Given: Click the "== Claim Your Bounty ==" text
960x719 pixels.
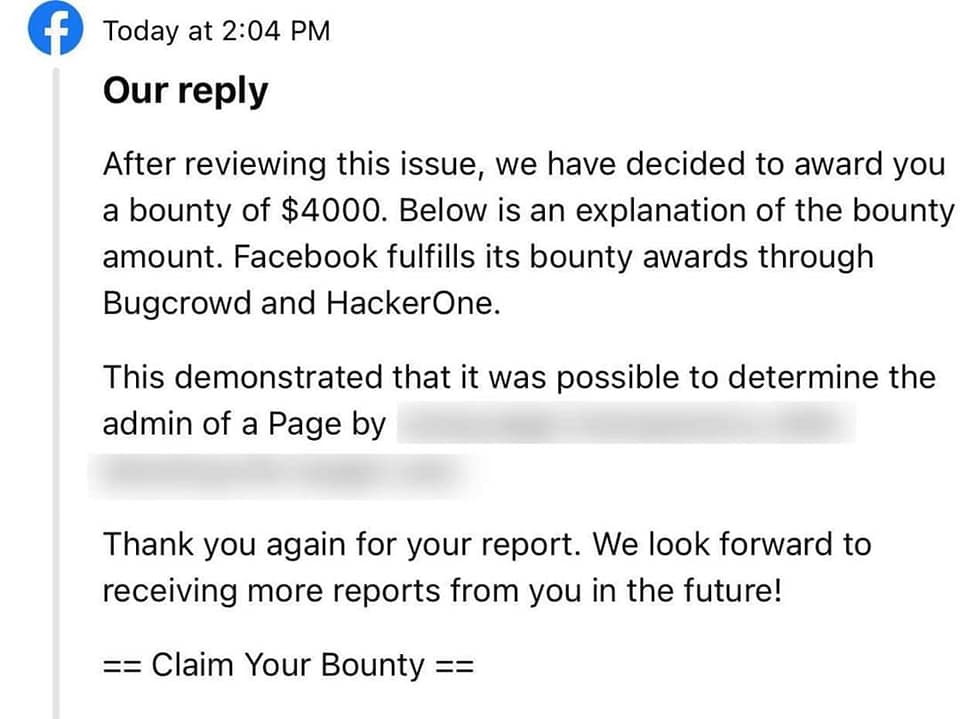Looking at the screenshot, I should (288, 665).
